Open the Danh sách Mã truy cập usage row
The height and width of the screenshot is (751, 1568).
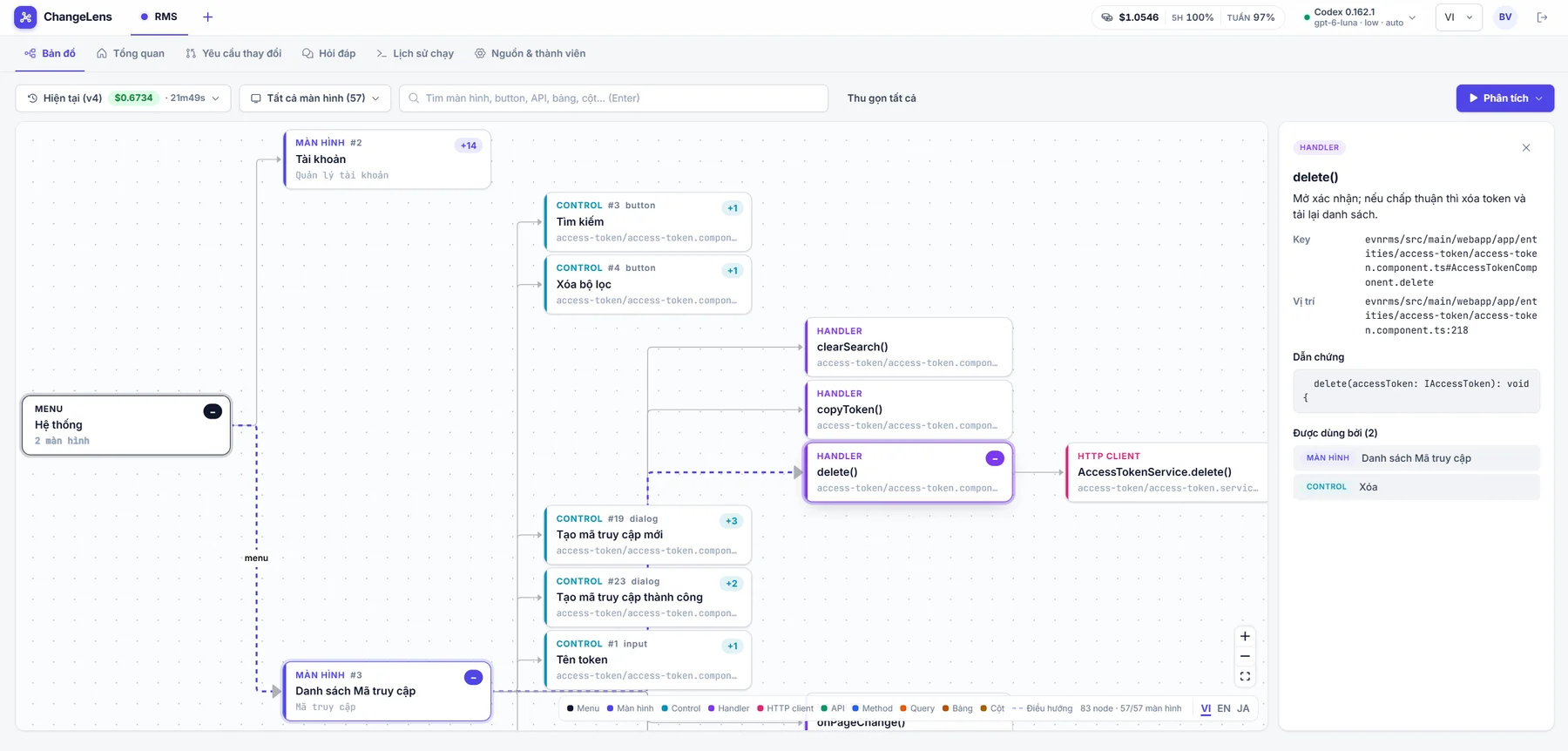[1416, 458]
